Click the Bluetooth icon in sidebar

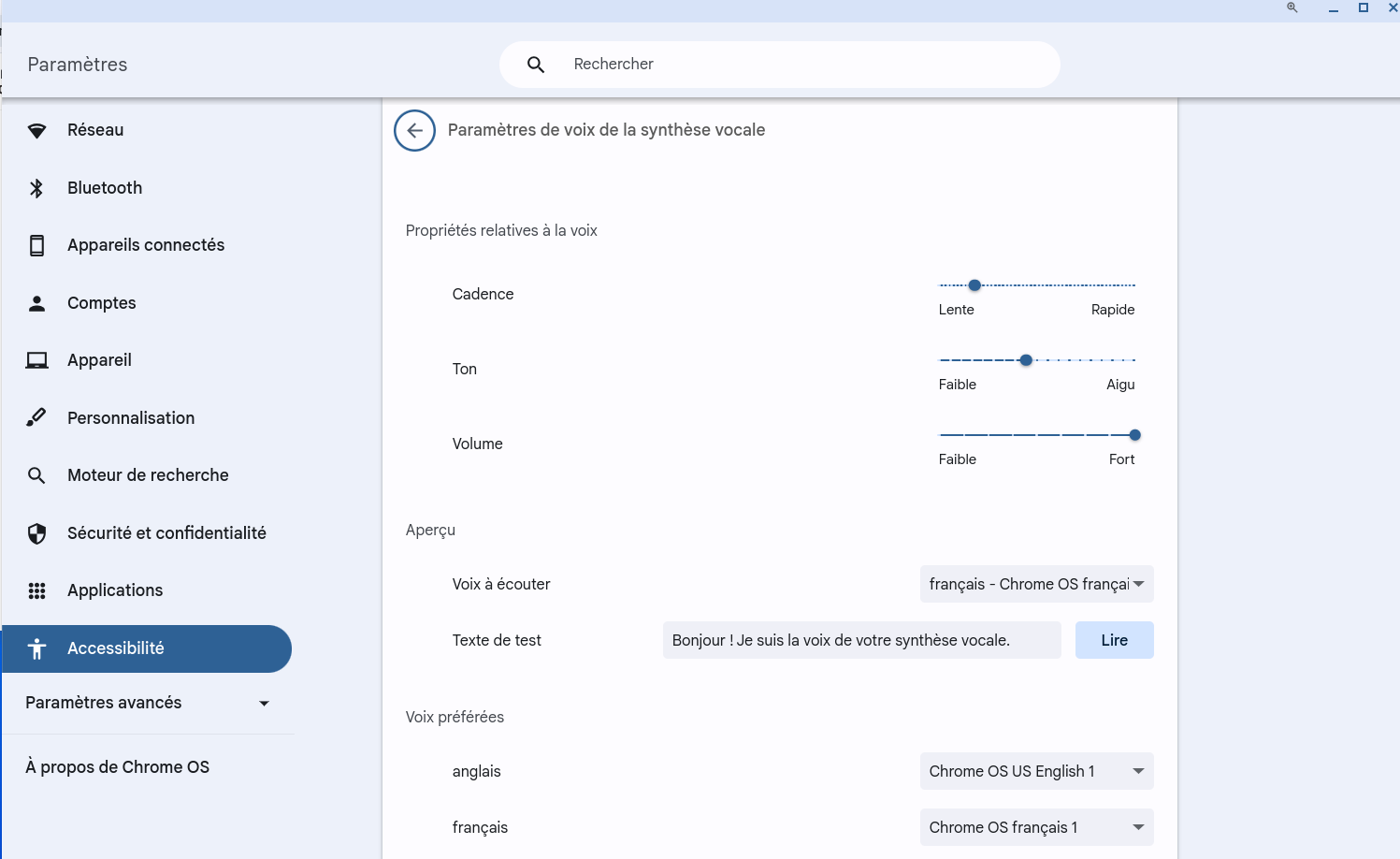36,188
